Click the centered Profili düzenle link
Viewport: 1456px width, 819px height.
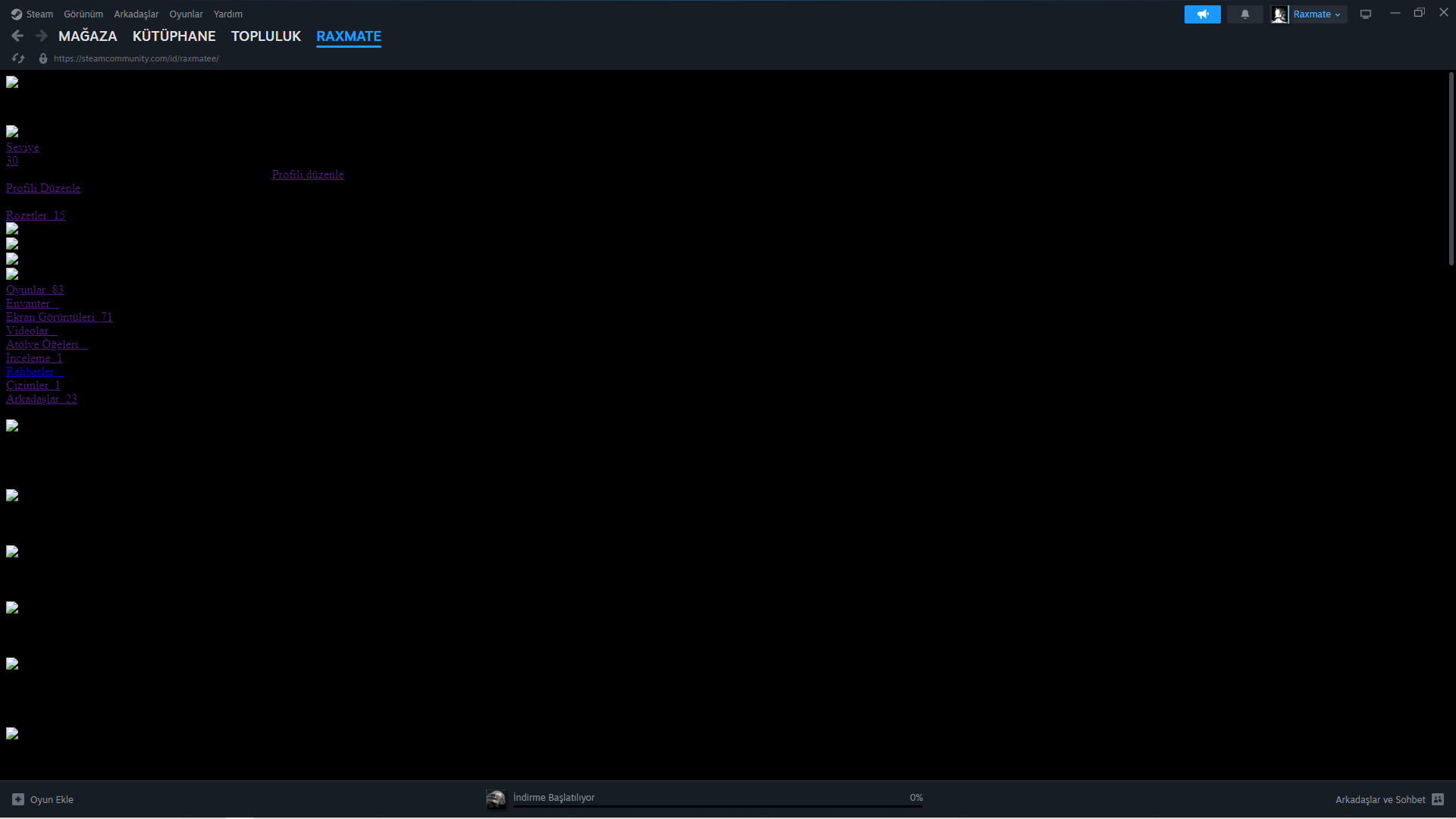[x=308, y=174]
